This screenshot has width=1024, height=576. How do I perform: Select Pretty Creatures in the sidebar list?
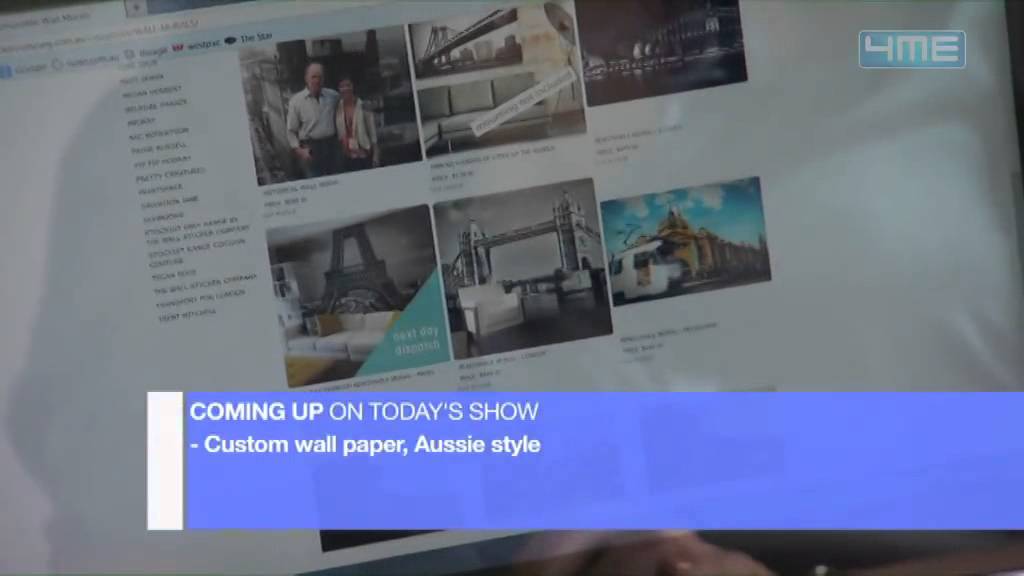[x=170, y=174]
